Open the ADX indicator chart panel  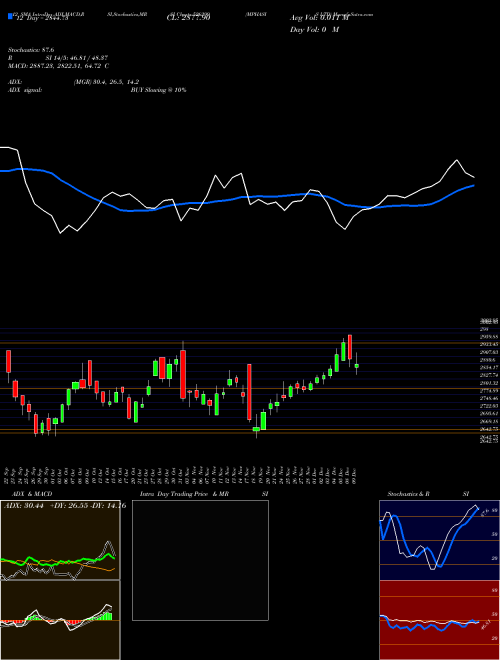60,540
